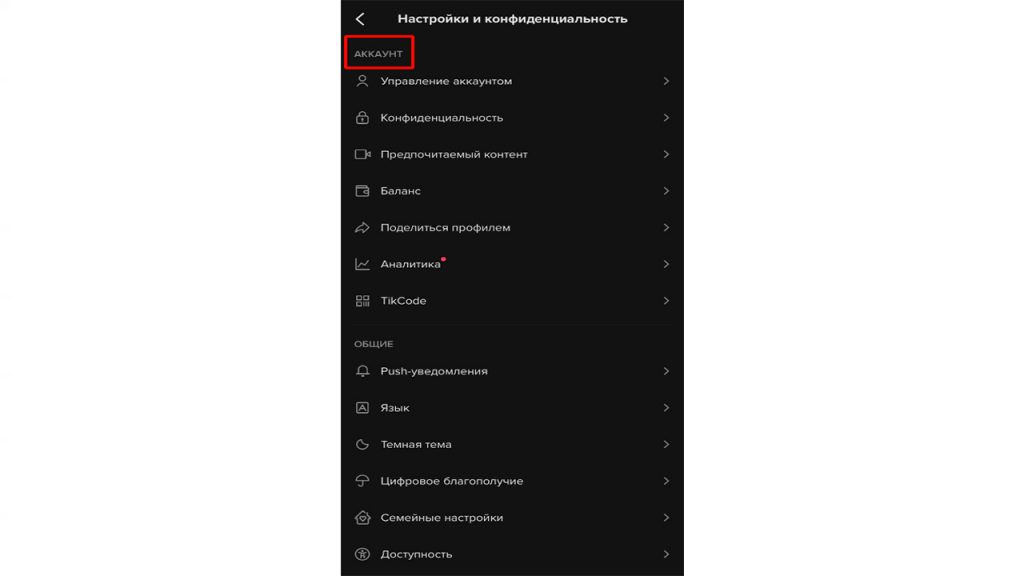Click the moon icon beside Темная тема

click(x=362, y=444)
